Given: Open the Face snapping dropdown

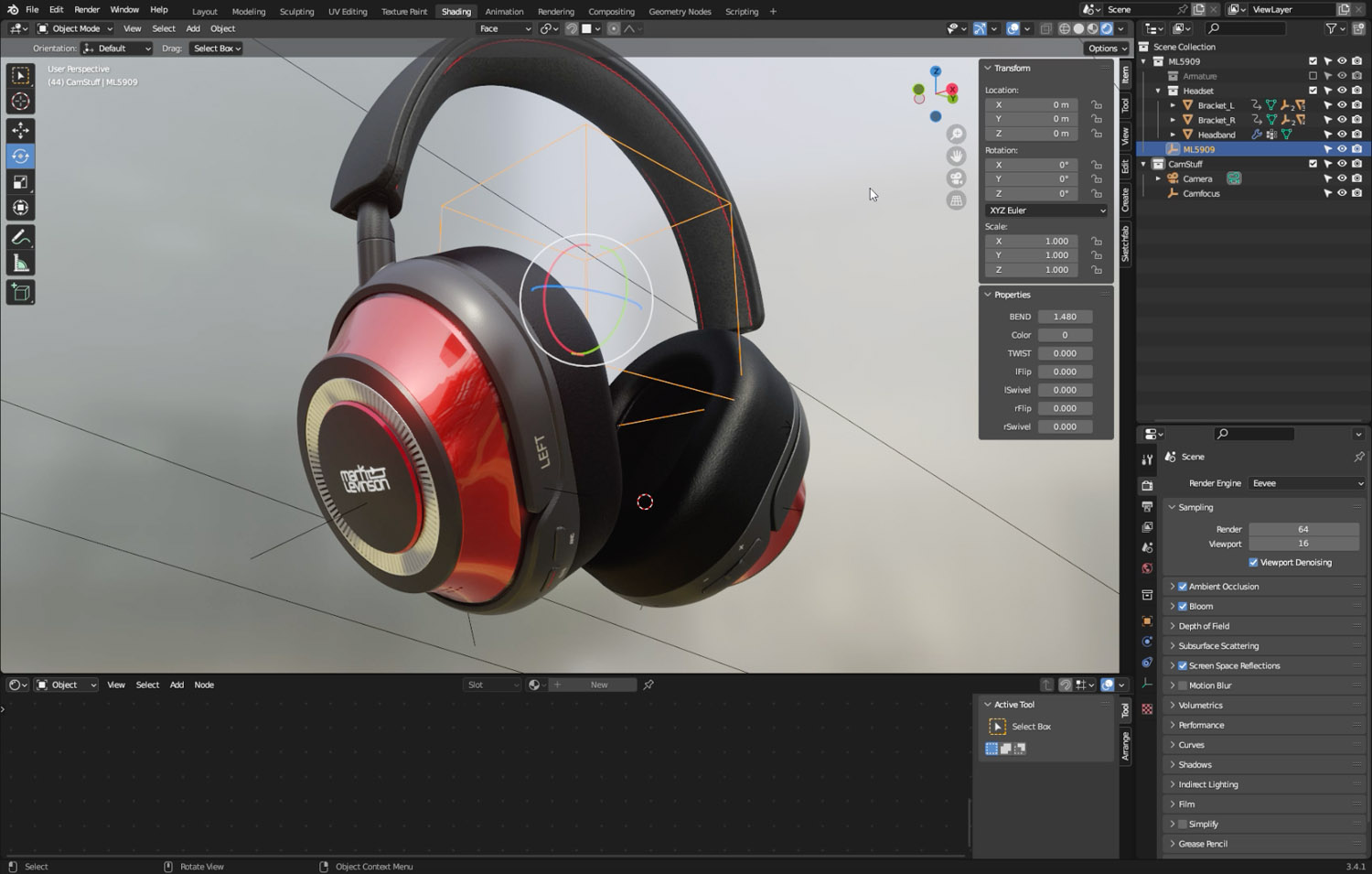Looking at the screenshot, I should pos(505,28).
